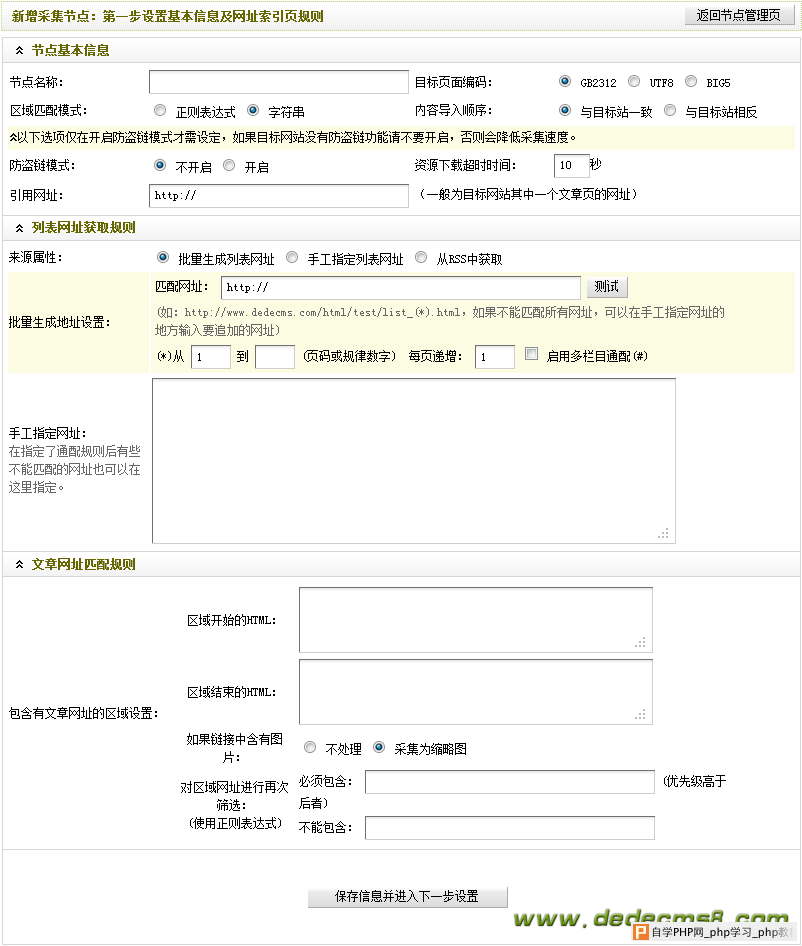Click 返回节点管理页 button
The height and width of the screenshot is (946, 802).
(739, 15)
